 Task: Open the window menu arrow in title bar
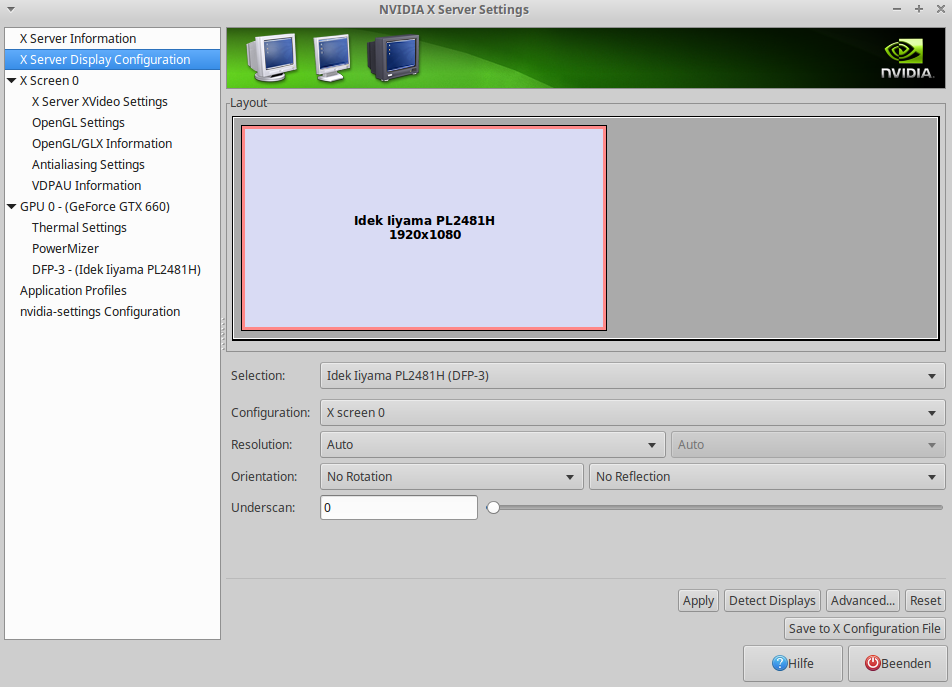11,9
